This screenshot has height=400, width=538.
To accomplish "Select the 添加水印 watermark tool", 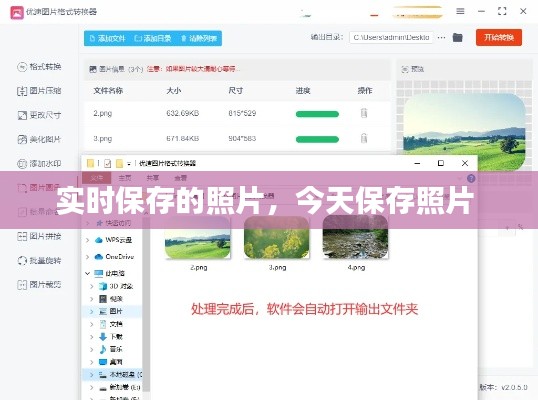I will coord(39,164).
